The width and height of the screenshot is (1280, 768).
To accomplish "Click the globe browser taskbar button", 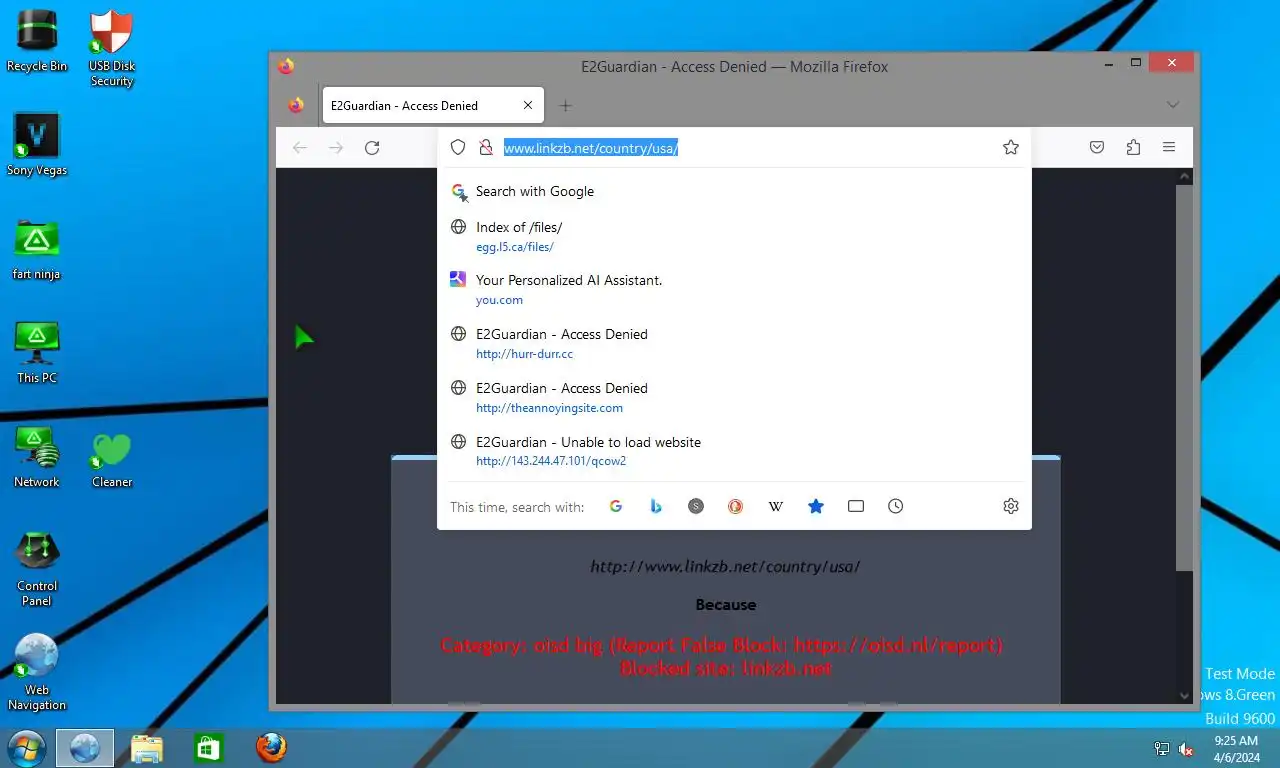I will (85, 748).
